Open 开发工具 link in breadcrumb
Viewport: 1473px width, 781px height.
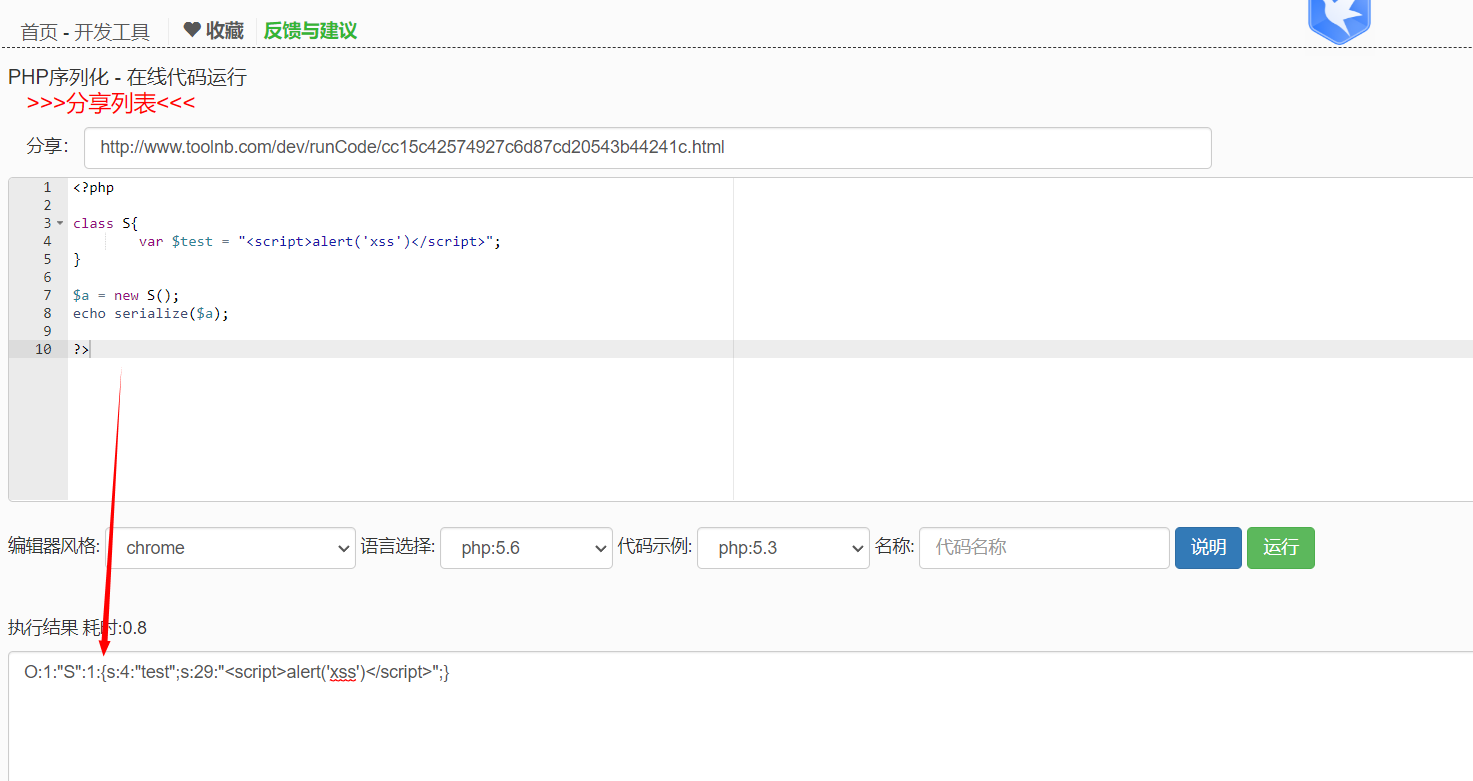tap(112, 32)
